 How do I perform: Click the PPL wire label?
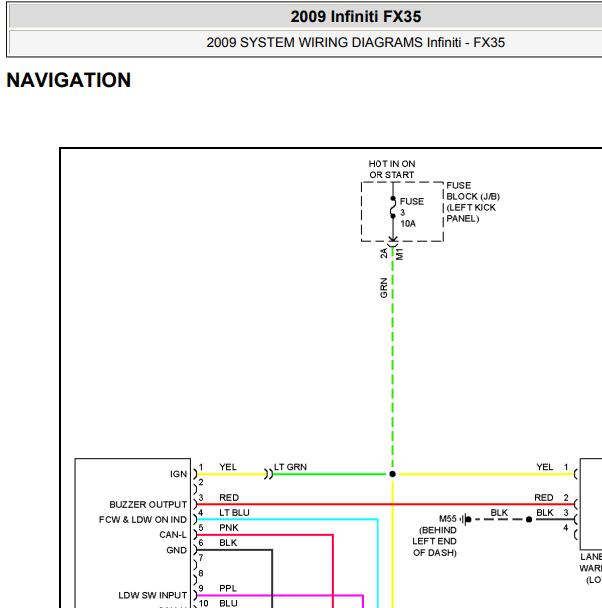tap(228, 588)
